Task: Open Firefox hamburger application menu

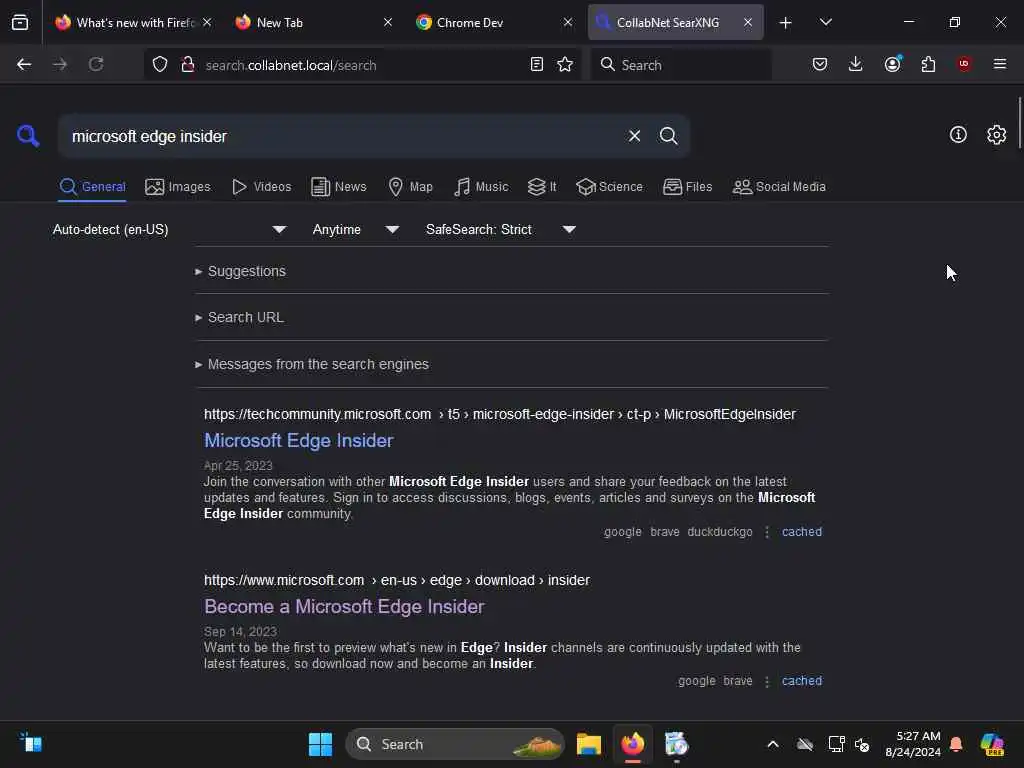Action: 1000,64
